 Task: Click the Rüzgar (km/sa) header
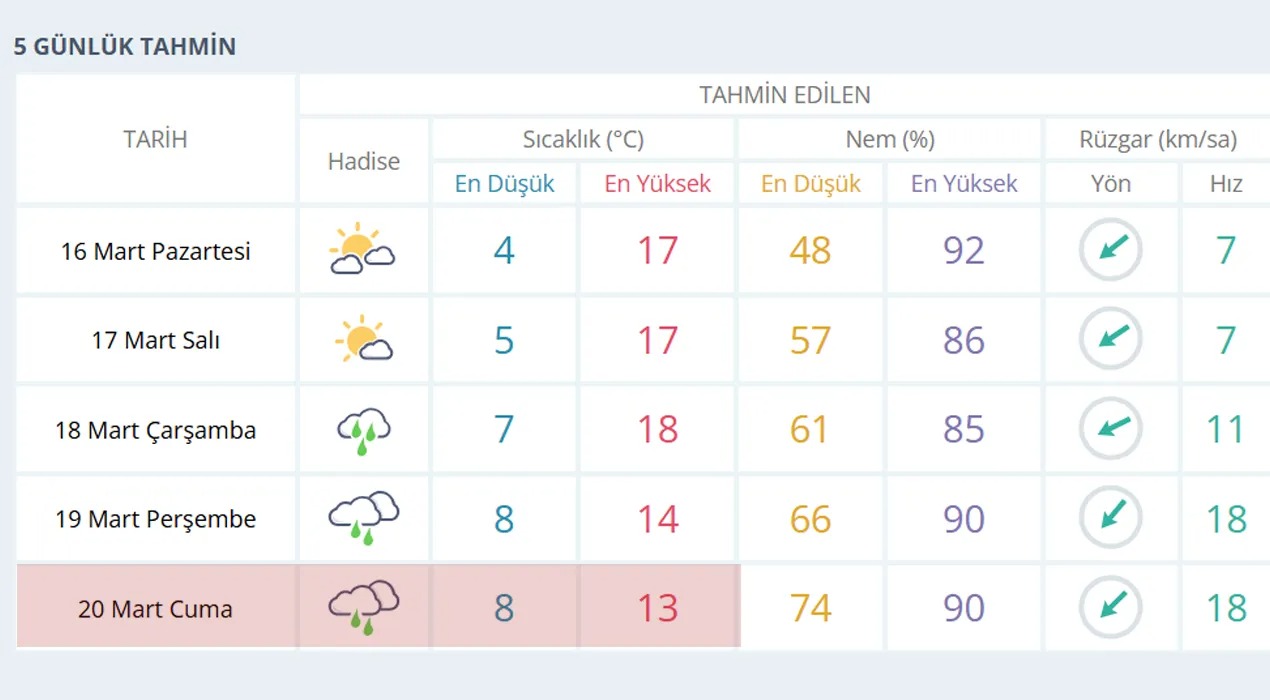(x=1157, y=139)
